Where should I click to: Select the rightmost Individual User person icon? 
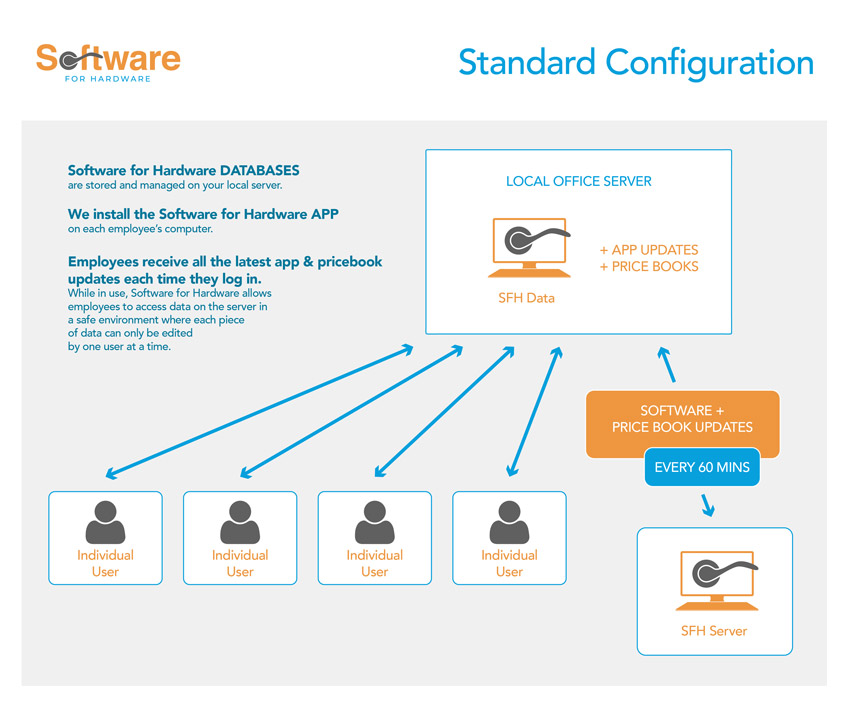tap(509, 523)
